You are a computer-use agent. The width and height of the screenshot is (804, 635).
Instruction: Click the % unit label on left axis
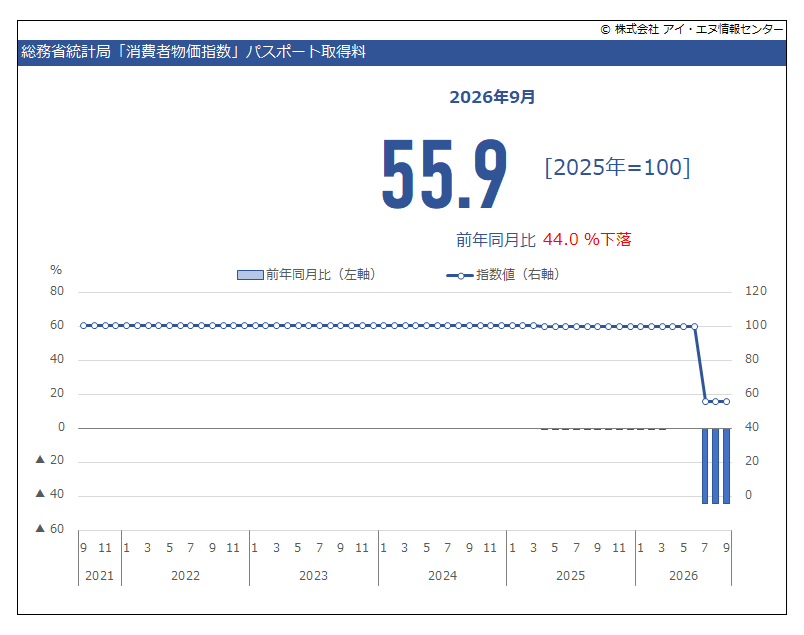click(56, 270)
